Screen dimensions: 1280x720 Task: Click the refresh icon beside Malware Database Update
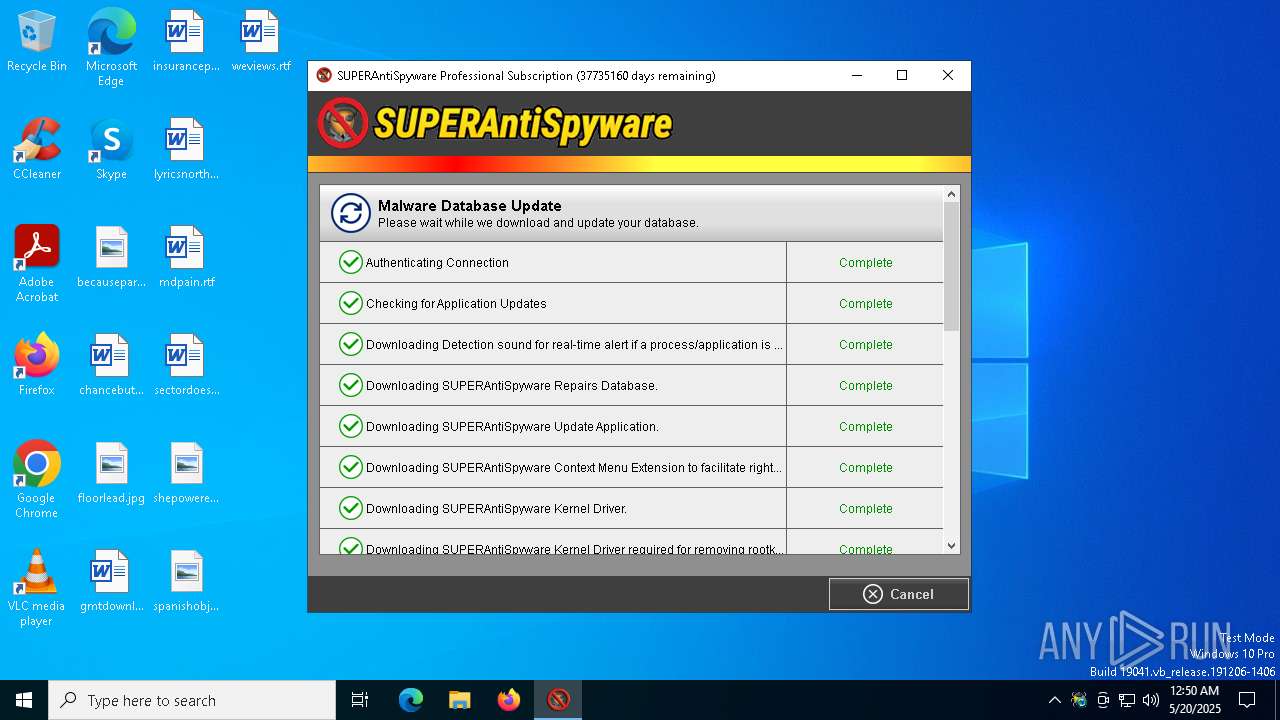click(x=351, y=213)
